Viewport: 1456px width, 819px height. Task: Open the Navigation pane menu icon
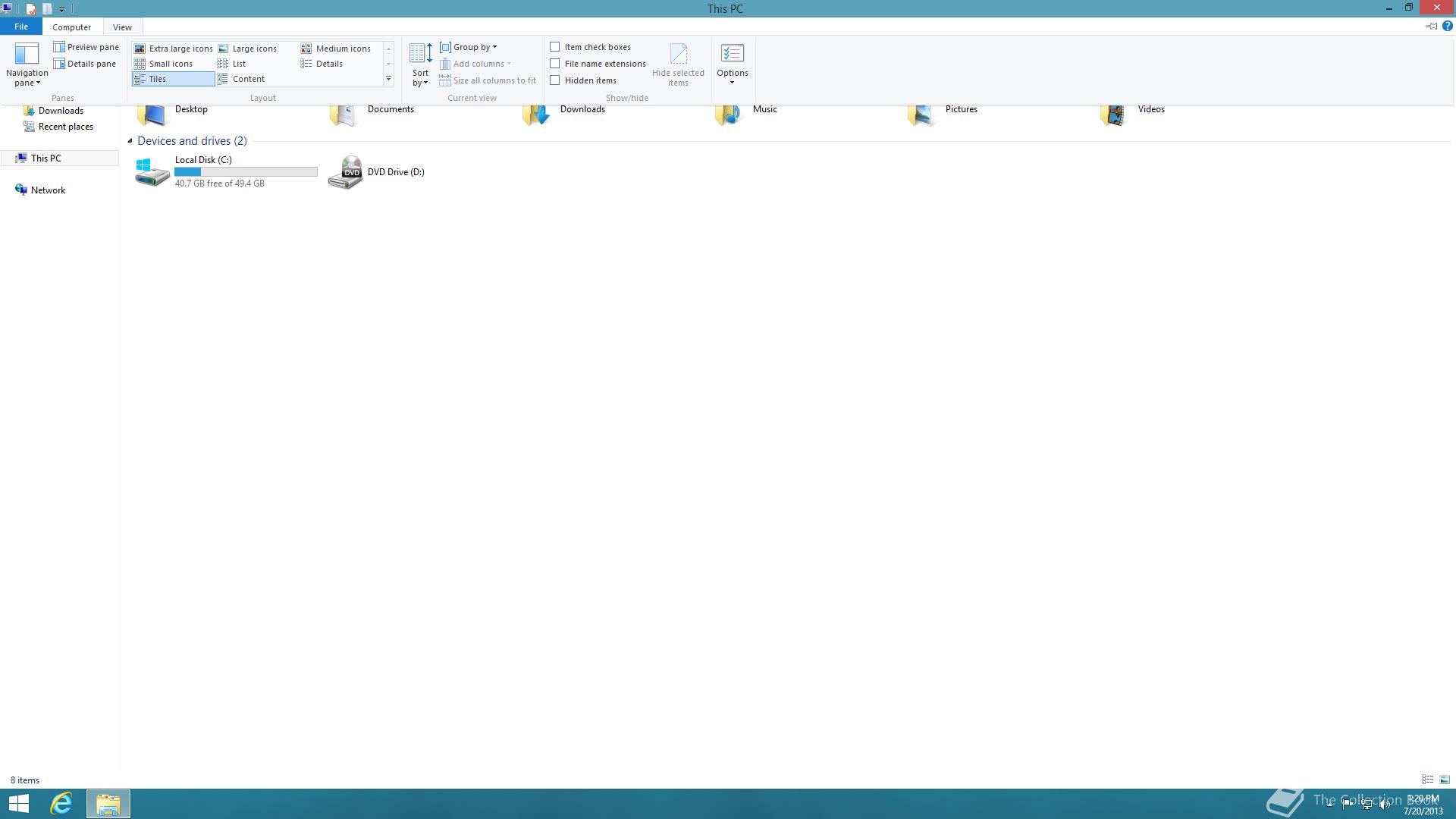tap(27, 55)
